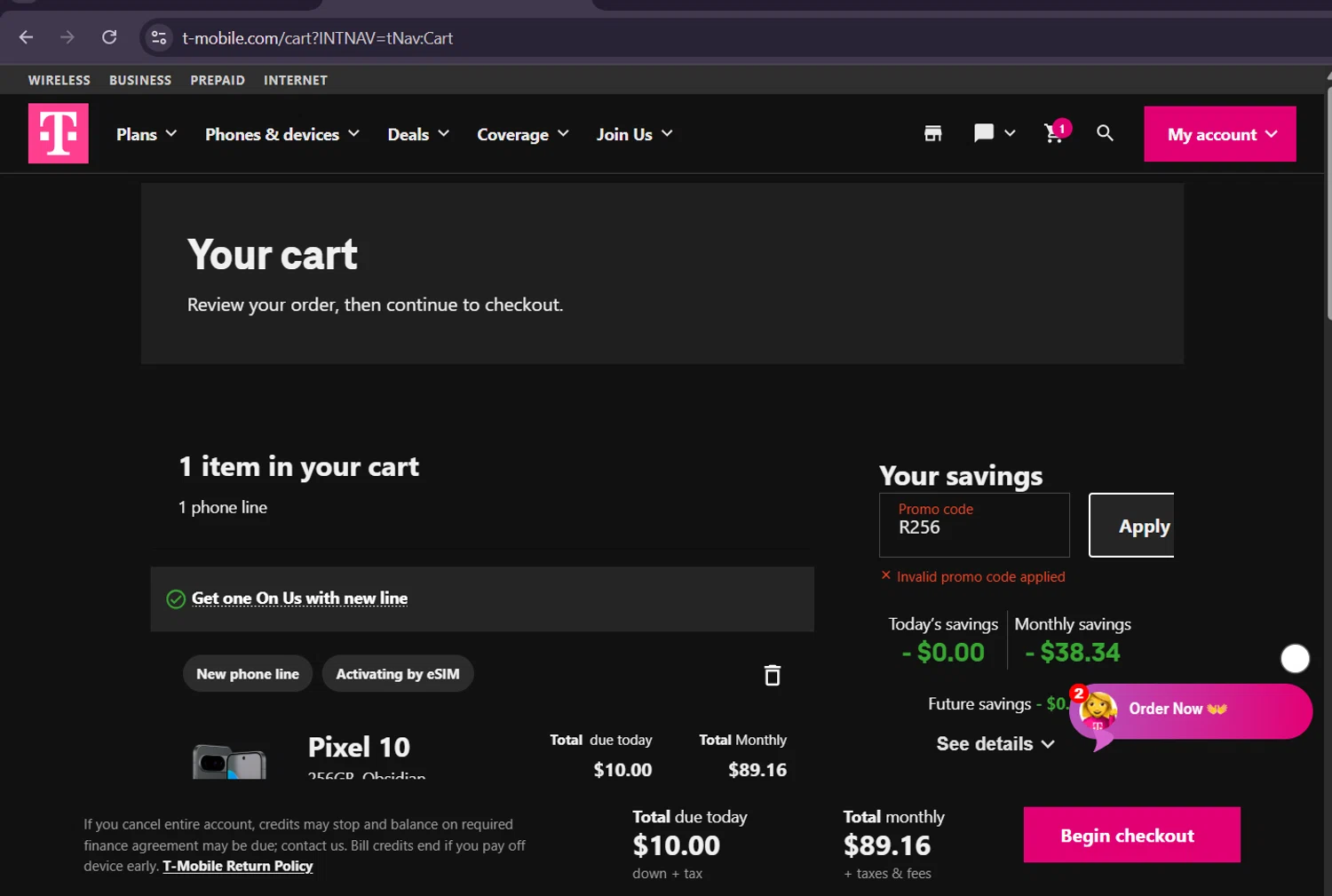Expand Phones & devices menu
Screen dimensions: 1332x896
(x=282, y=134)
